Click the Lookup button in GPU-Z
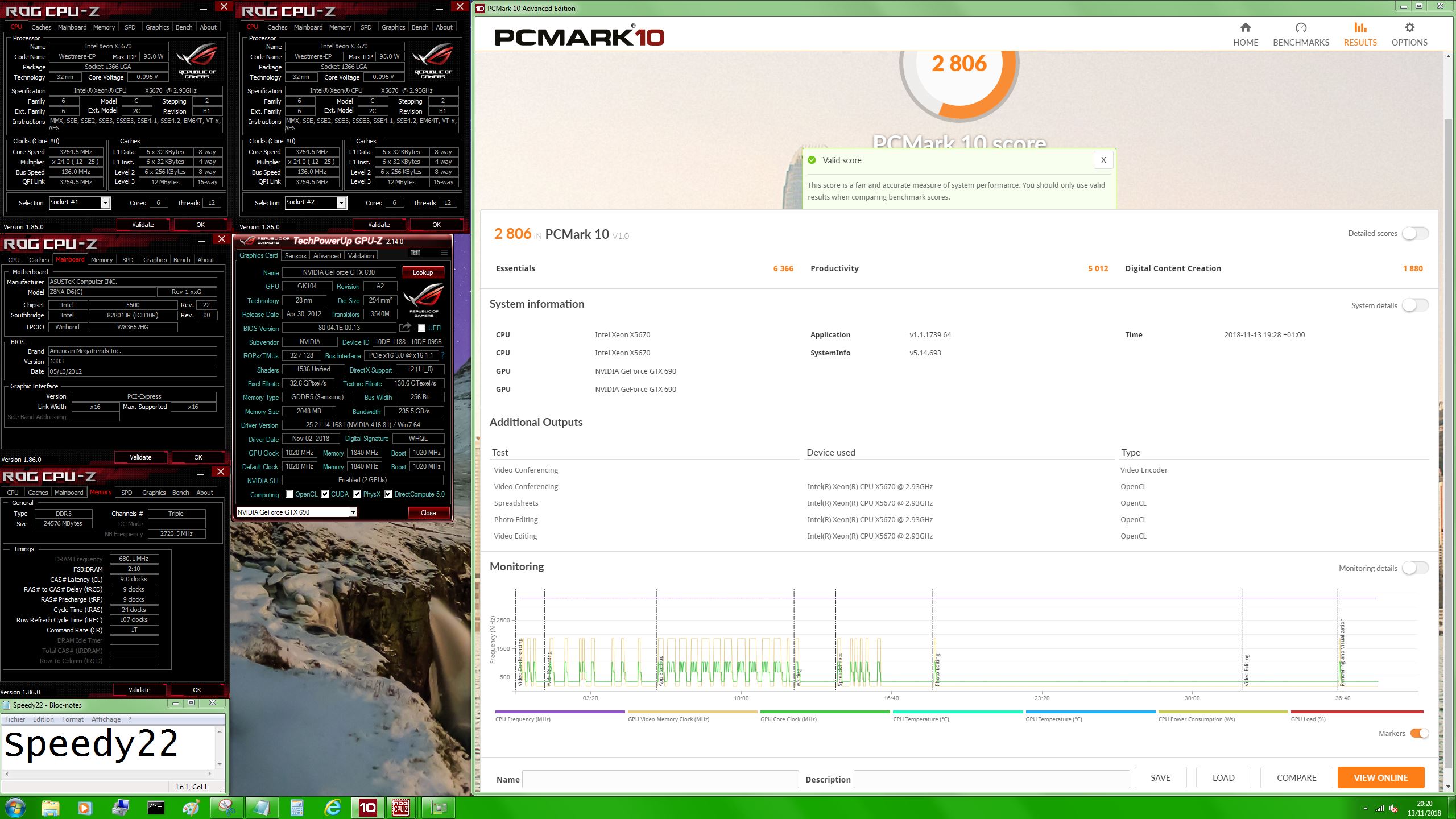Image resolution: width=1456 pixels, height=819 pixels. pos(423,272)
